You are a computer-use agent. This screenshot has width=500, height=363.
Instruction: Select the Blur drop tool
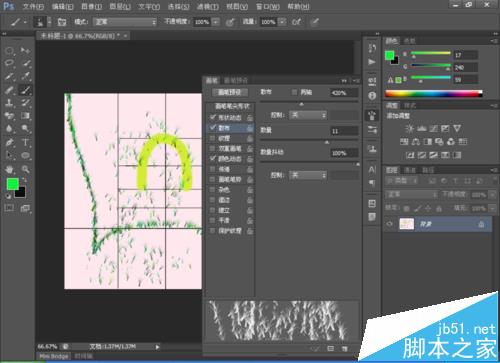pyautogui.click(x=9, y=129)
